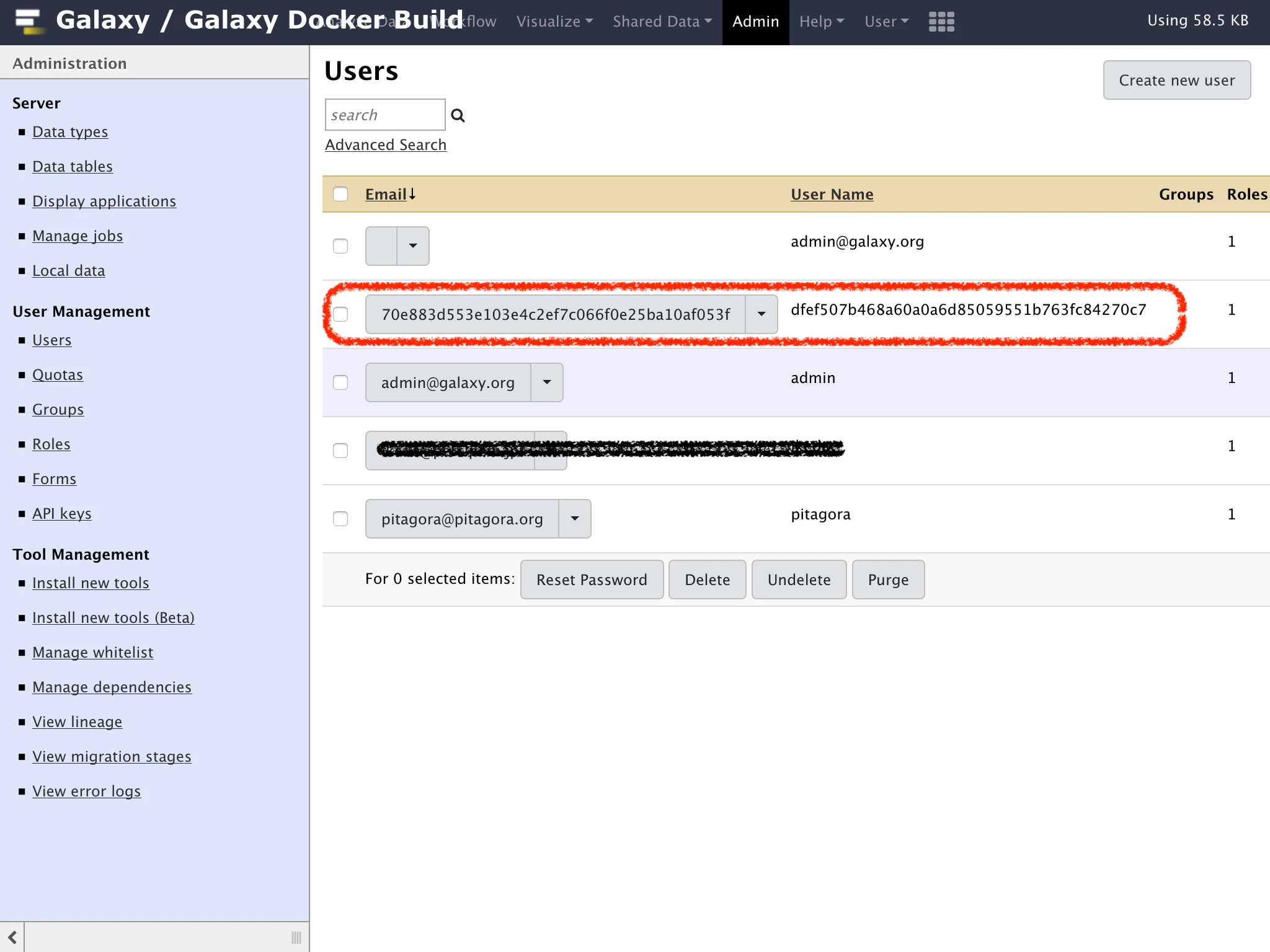Image resolution: width=1270 pixels, height=952 pixels.
Task: Open Display applications link
Action: (104, 201)
